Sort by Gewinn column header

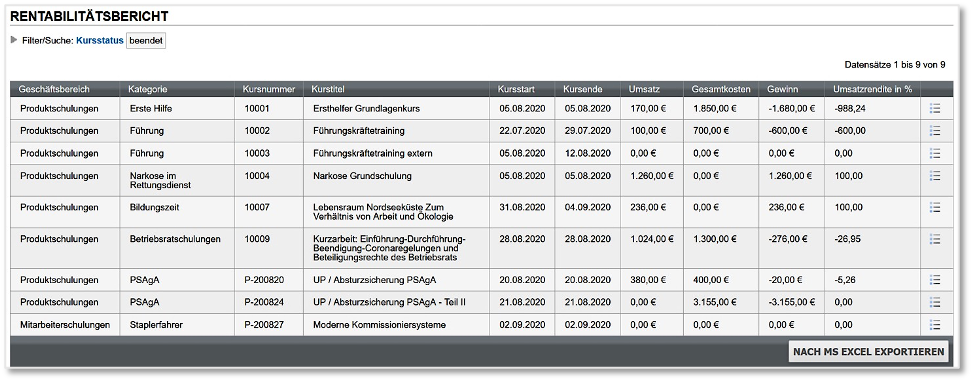coord(781,89)
